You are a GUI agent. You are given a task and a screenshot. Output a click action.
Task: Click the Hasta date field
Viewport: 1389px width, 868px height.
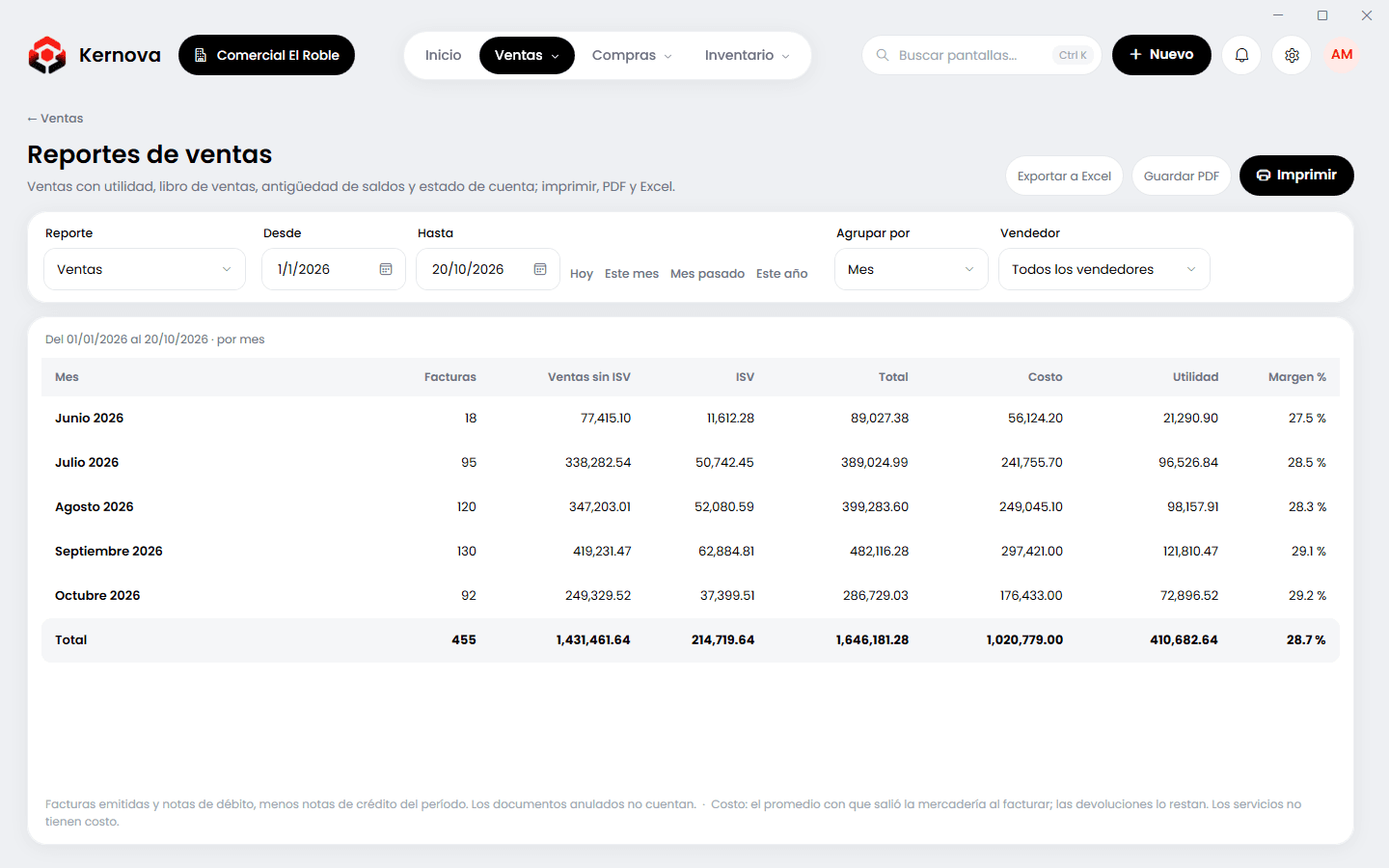coord(488,269)
